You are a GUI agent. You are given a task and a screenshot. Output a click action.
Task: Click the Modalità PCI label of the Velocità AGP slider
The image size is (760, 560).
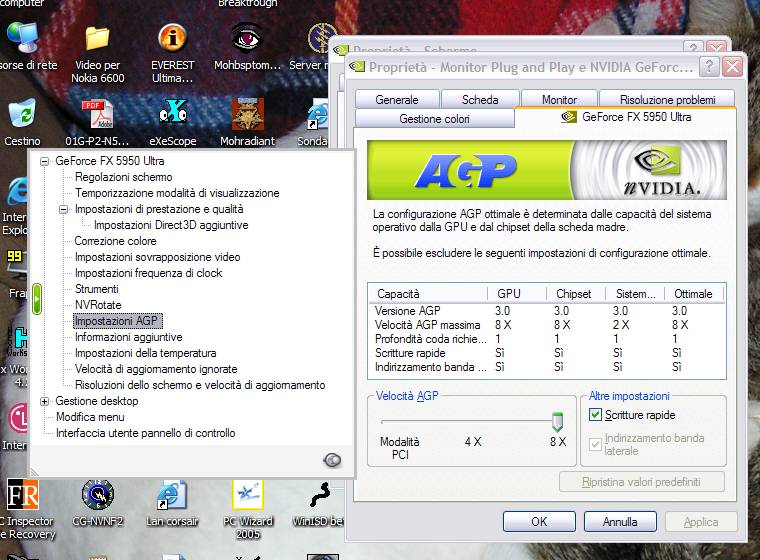400,448
